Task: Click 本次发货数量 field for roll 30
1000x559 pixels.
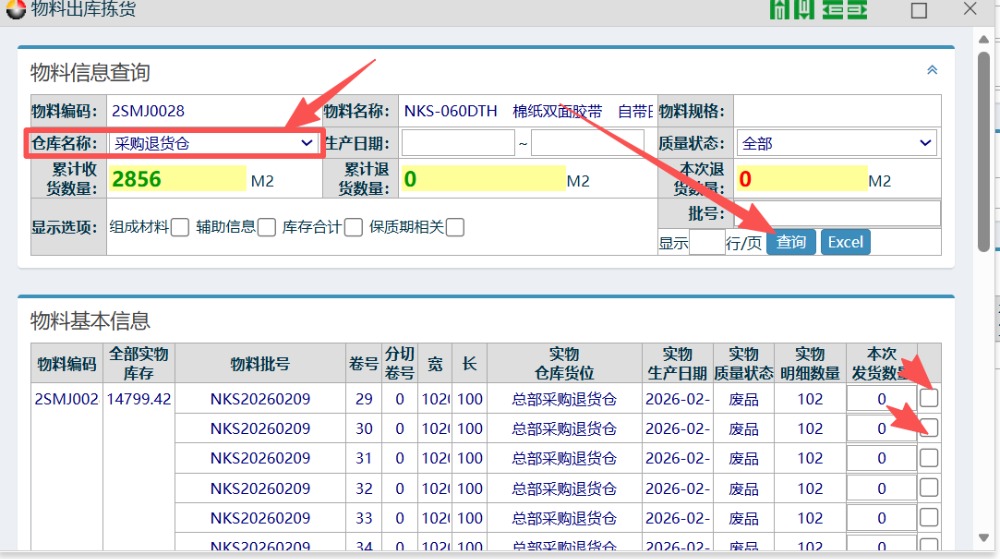Action: pyautogui.click(x=881, y=429)
